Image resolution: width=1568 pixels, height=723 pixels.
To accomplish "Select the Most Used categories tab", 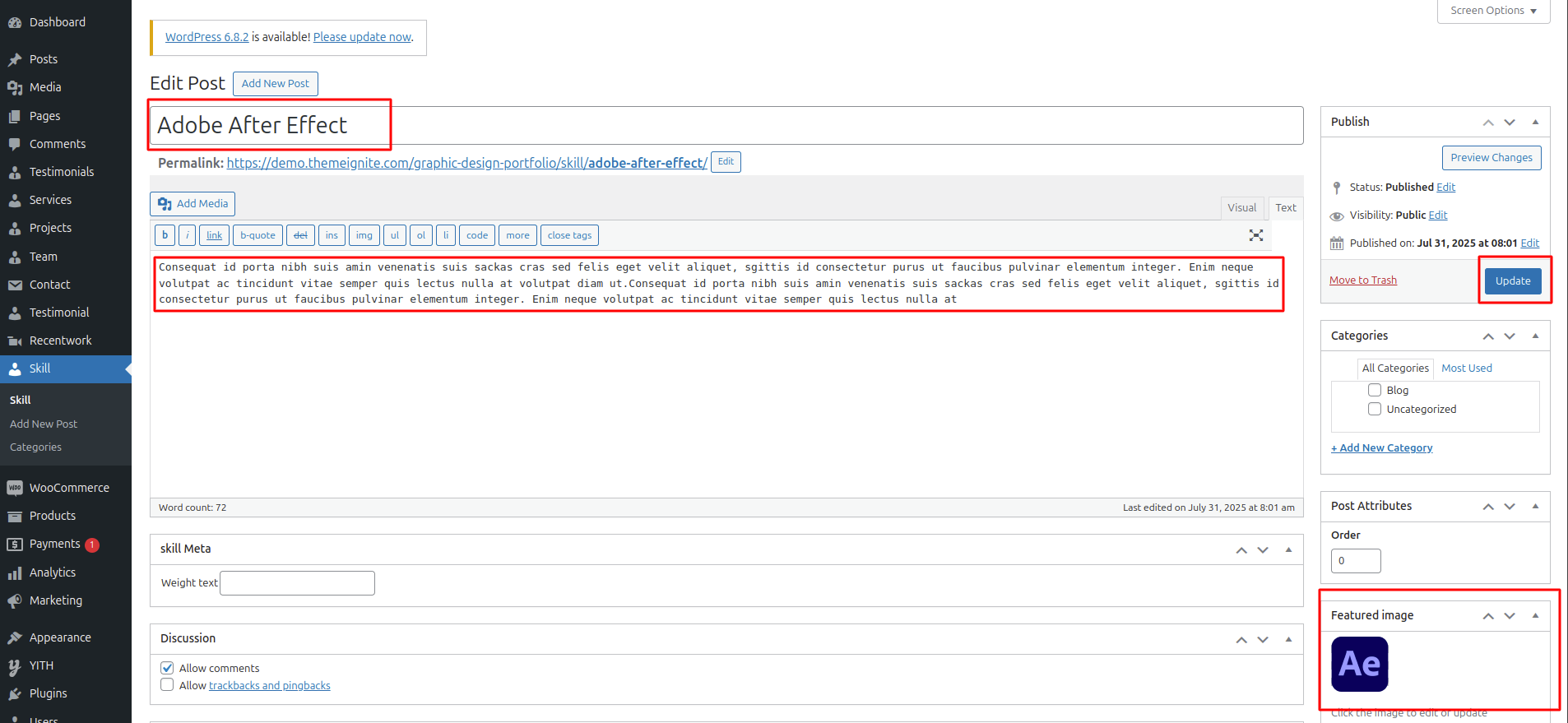I will point(1466,368).
